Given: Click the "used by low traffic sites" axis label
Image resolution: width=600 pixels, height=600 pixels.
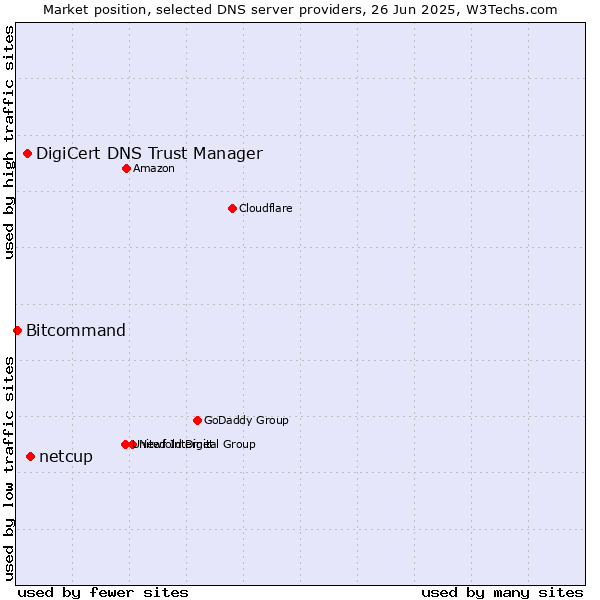Looking at the screenshot, I should coord(9,469).
